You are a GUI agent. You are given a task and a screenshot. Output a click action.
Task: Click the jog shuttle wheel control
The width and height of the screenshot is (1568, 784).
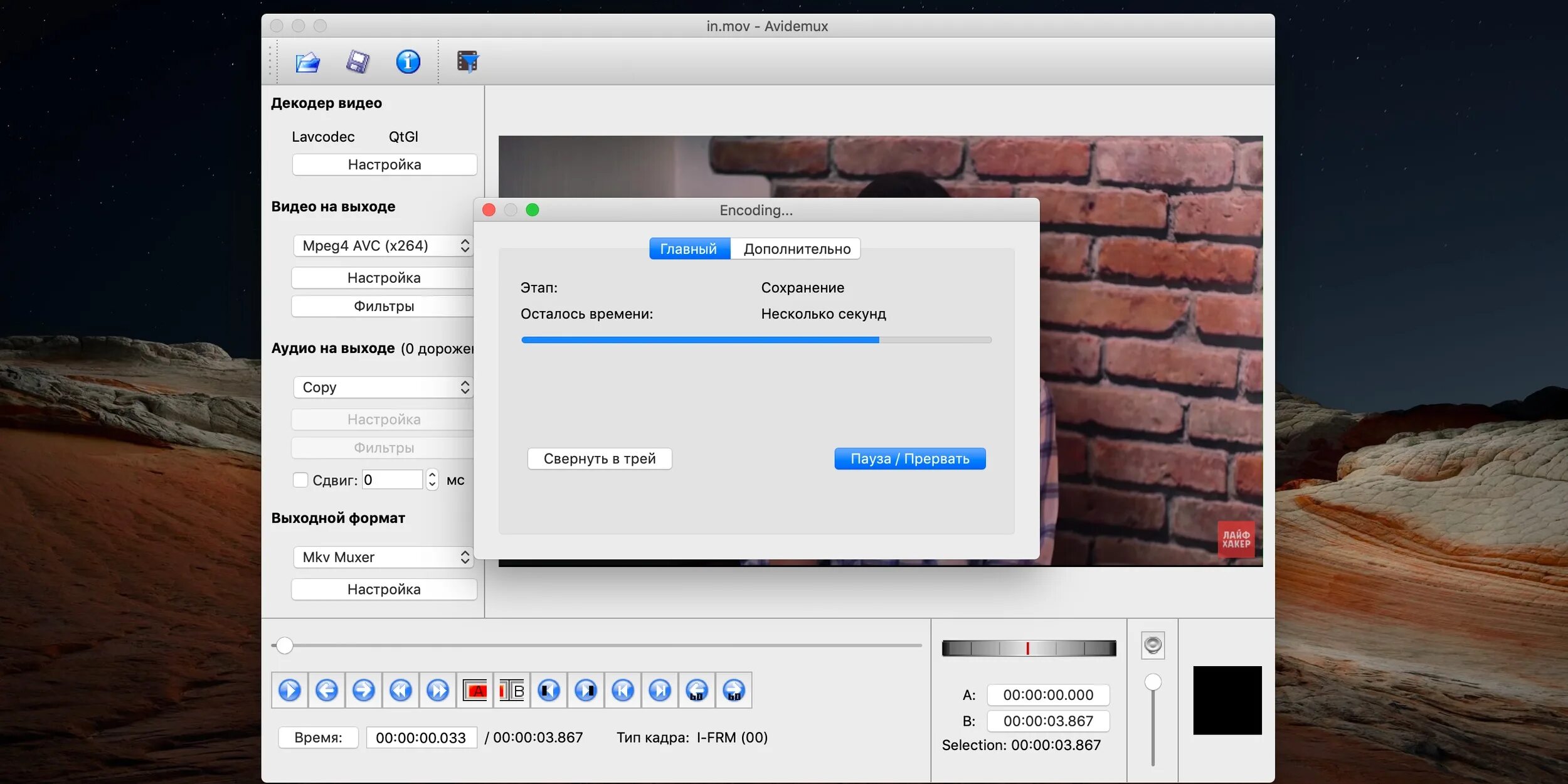[x=1029, y=649]
